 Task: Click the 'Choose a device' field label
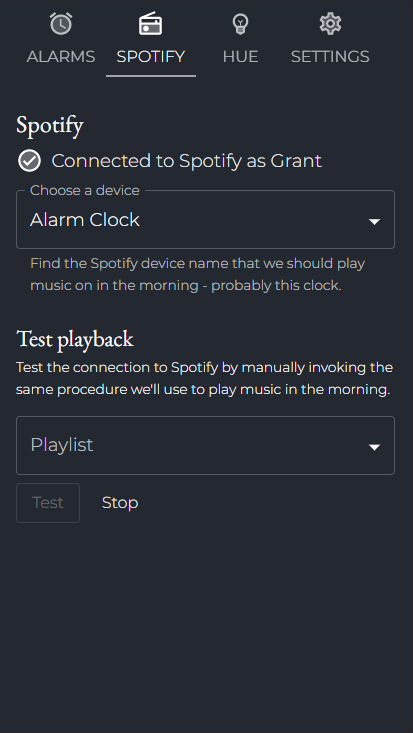85,190
